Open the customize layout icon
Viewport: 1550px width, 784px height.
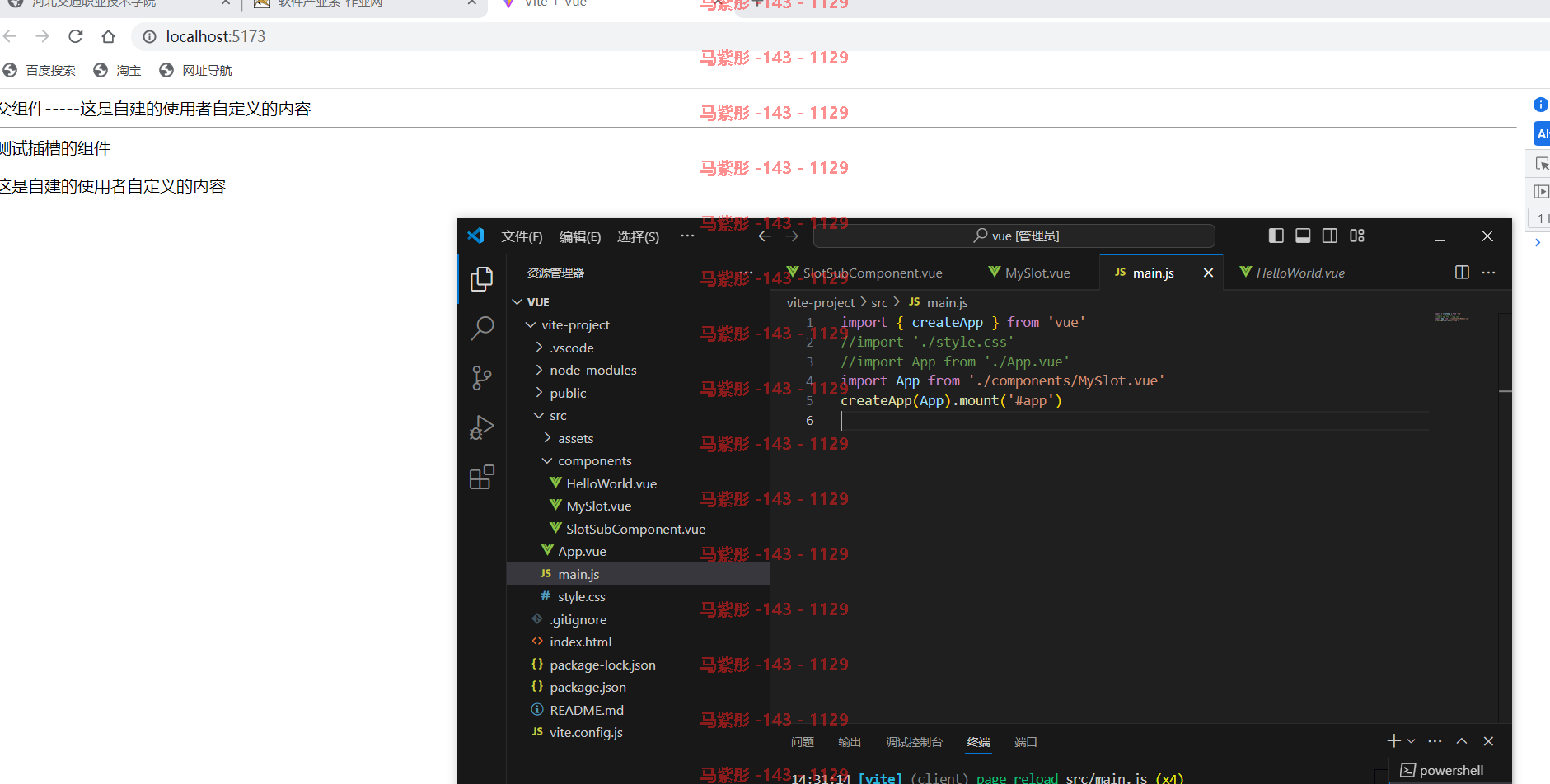[x=1357, y=236]
